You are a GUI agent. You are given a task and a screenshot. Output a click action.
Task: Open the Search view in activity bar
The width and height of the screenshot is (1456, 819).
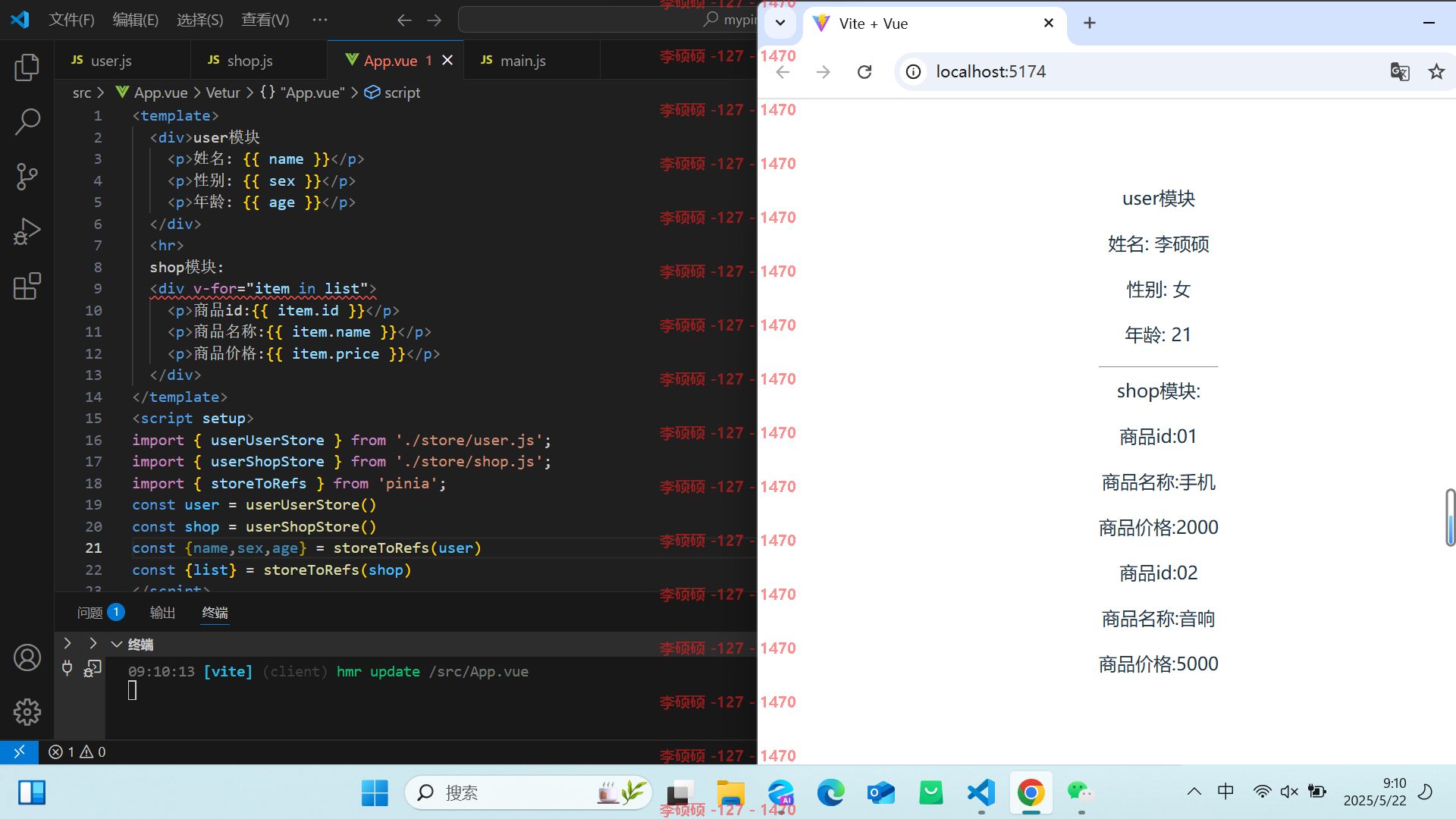pos(27,121)
